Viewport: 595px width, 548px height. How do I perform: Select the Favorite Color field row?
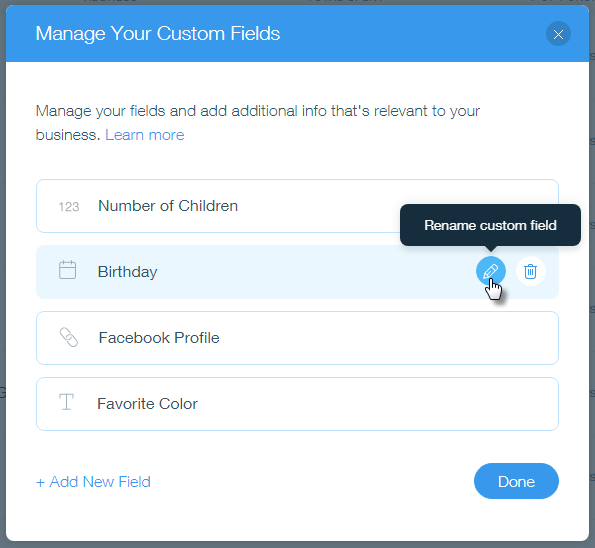tap(297, 404)
